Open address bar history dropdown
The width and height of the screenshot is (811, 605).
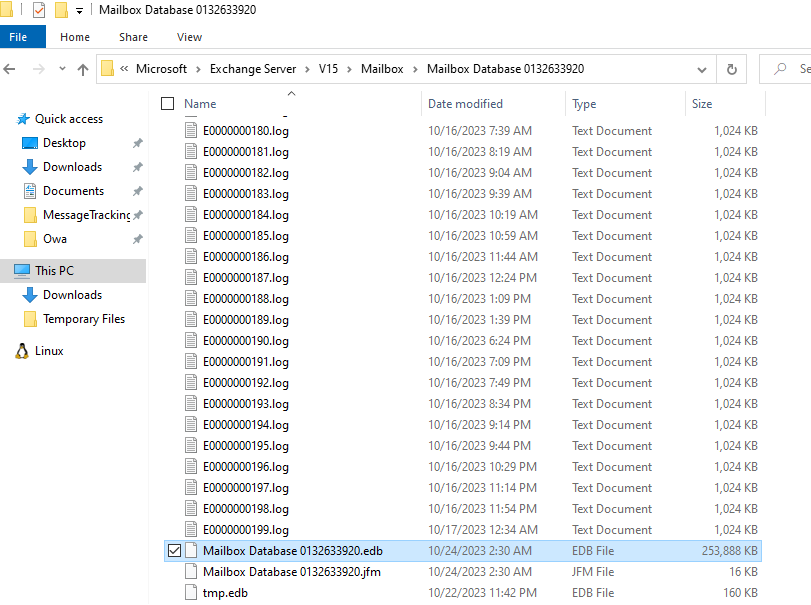[701, 69]
